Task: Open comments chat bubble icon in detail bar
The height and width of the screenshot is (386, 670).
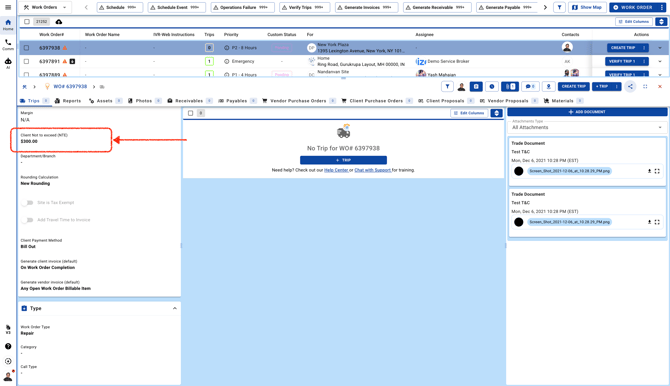Action: (x=530, y=86)
